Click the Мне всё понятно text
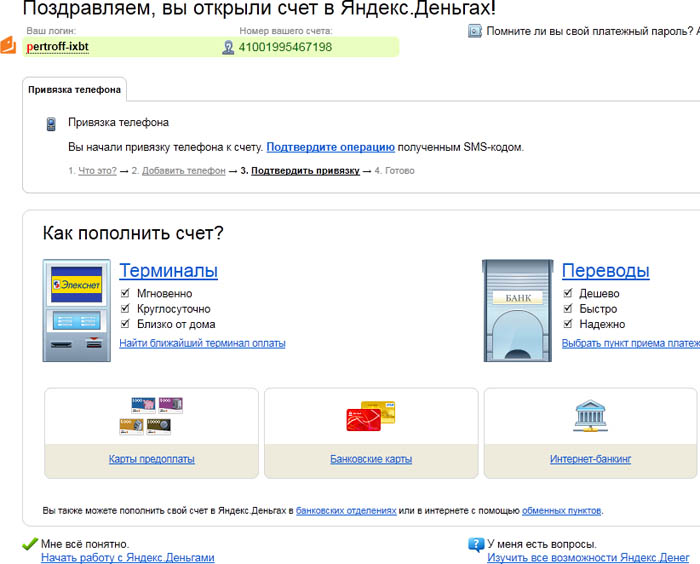 85,544
